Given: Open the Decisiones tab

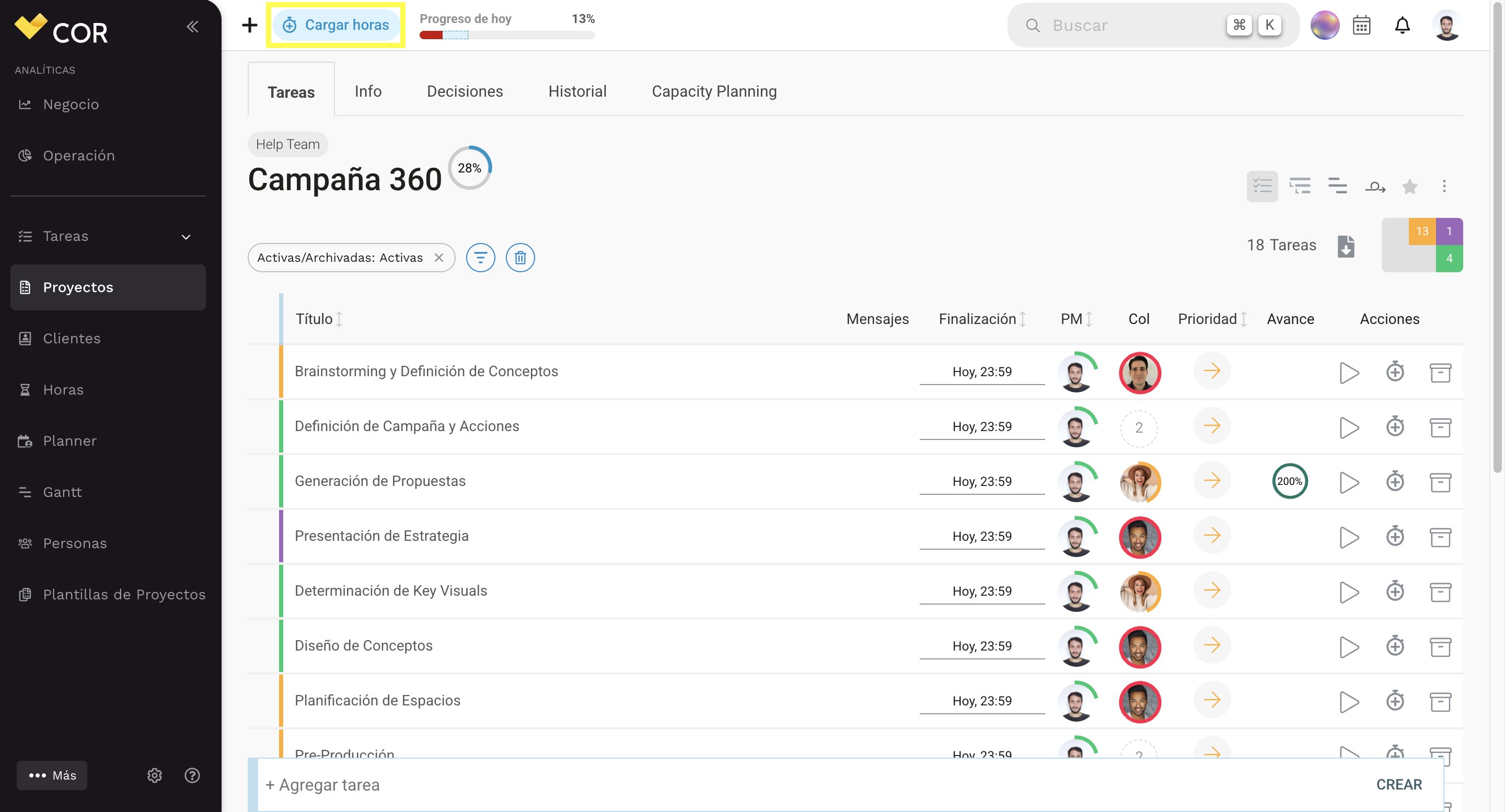Looking at the screenshot, I should coord(465,92).
